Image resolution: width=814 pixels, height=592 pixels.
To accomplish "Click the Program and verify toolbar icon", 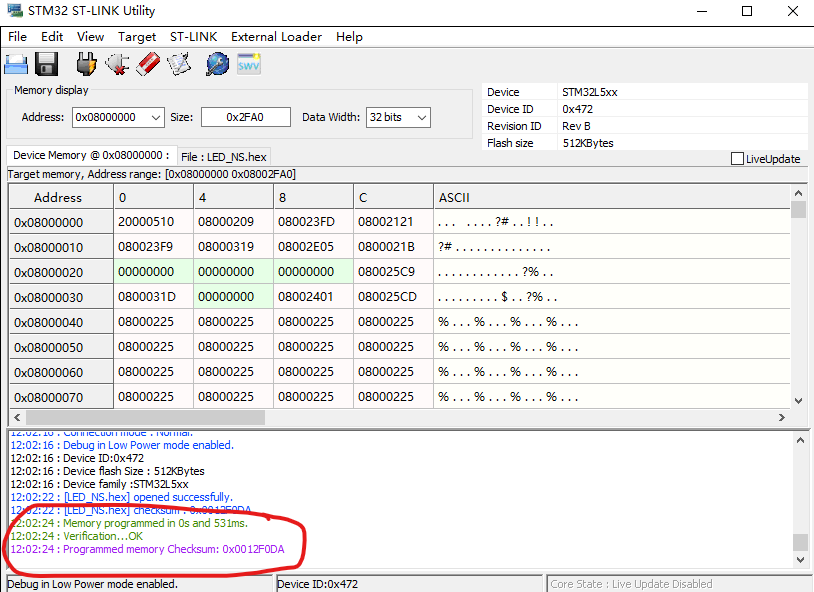I will pyautogui.click(x=179, y=65).
